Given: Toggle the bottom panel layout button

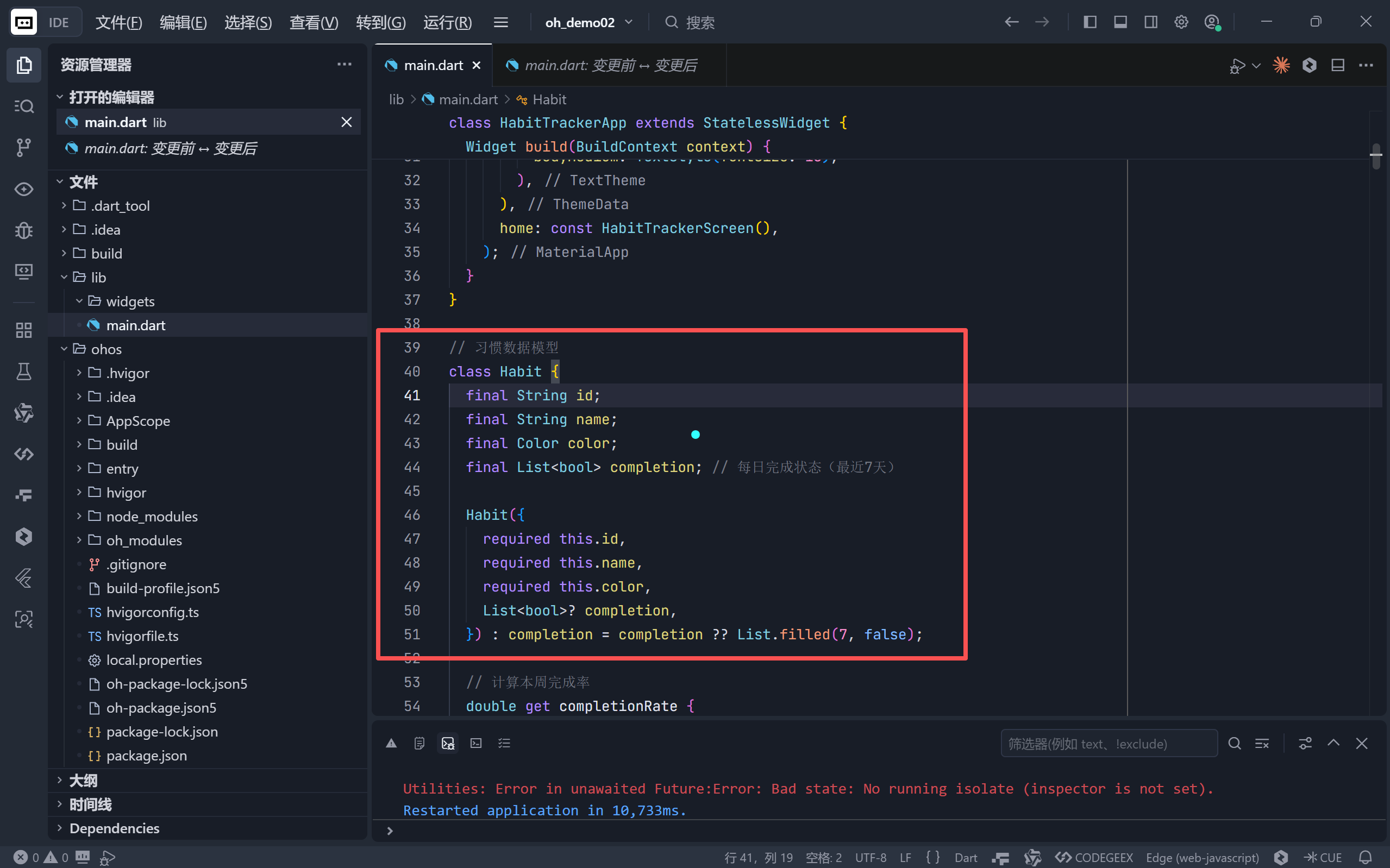Looking at the screenshot, I should click(x=1120, y=22).
